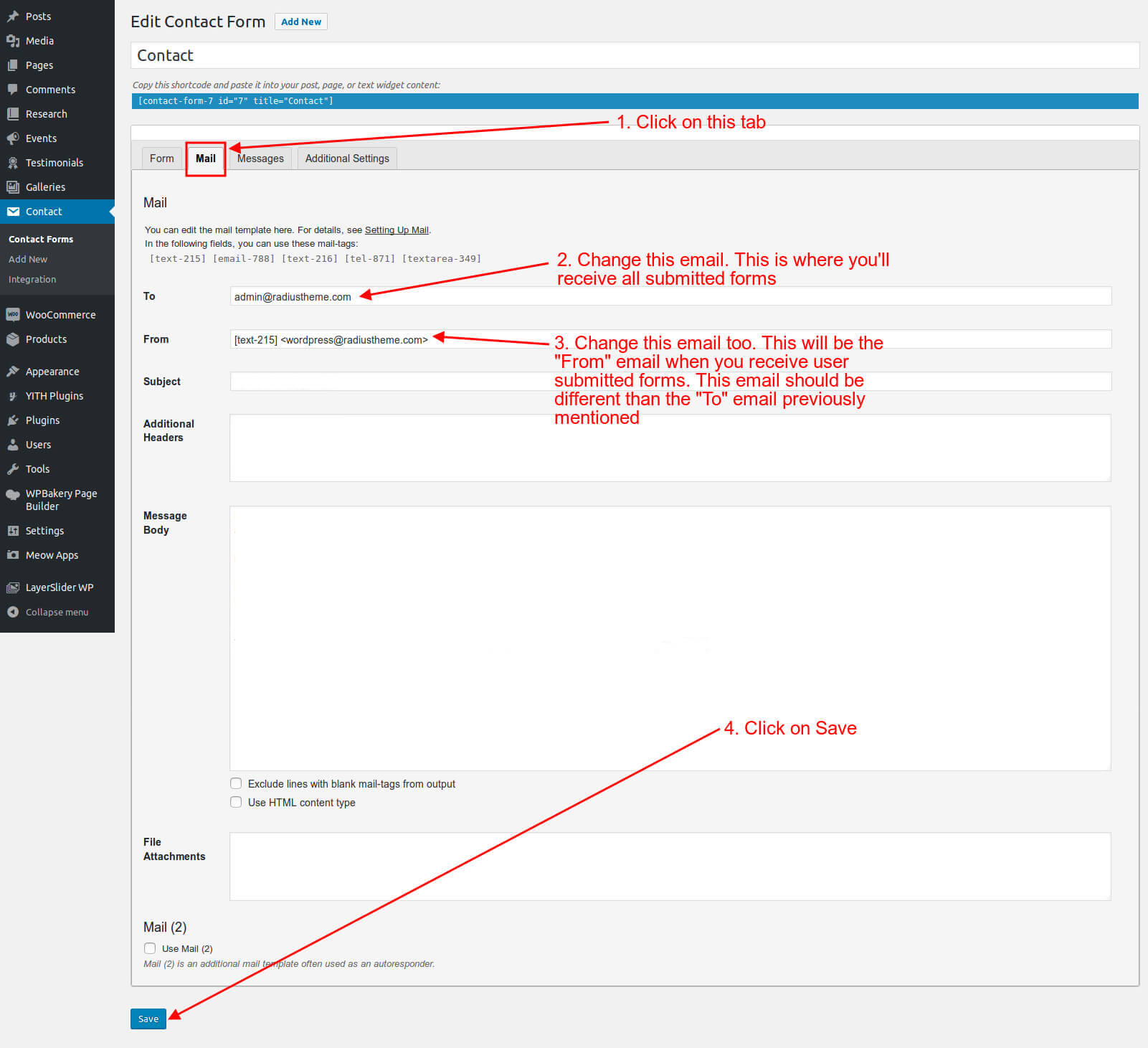
Task: Click the blue Save button
Action: 148,1019
